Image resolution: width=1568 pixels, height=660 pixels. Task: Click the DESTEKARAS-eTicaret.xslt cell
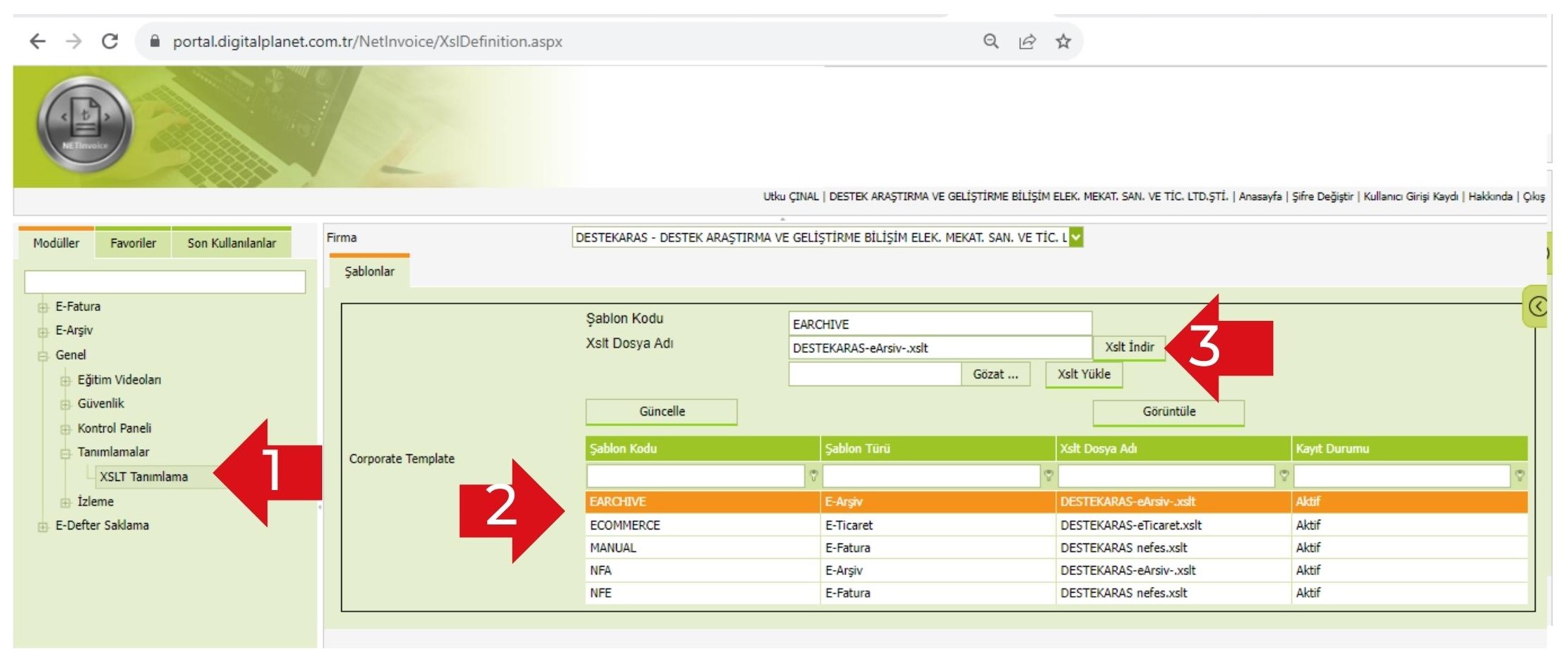coord(1174,525)
